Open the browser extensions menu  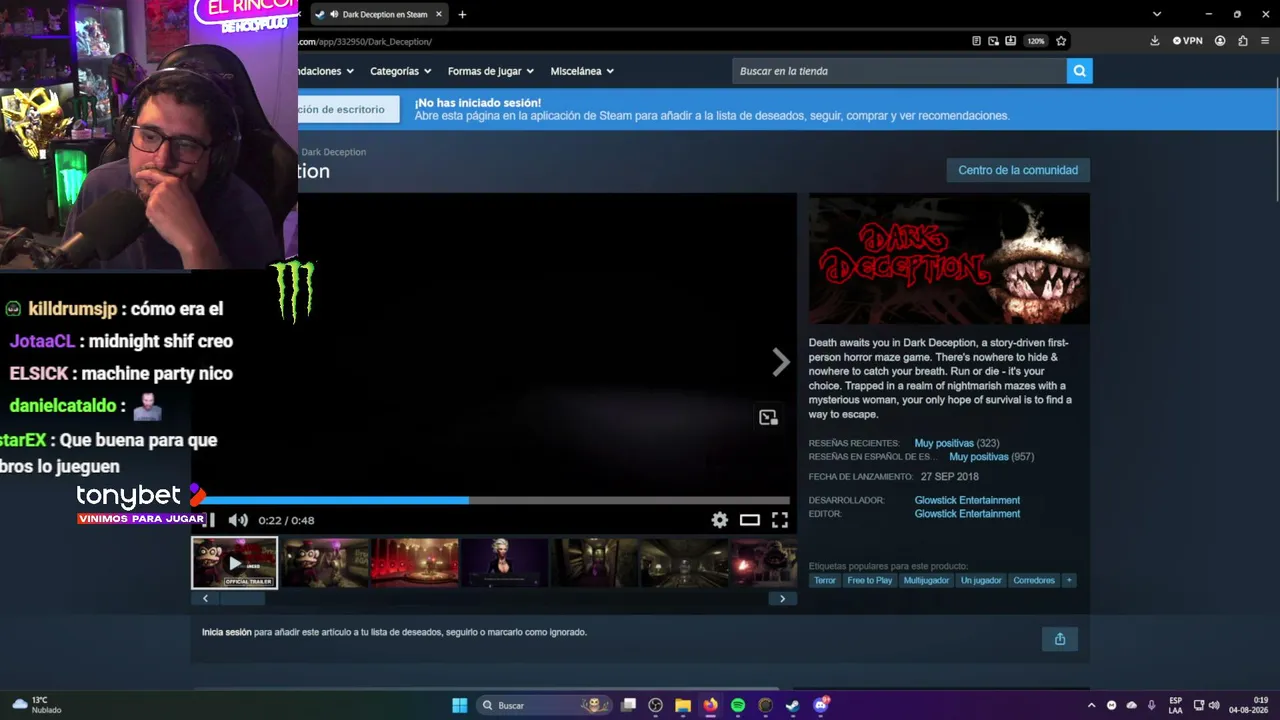pyautogui.click(x=1243, y=41)
